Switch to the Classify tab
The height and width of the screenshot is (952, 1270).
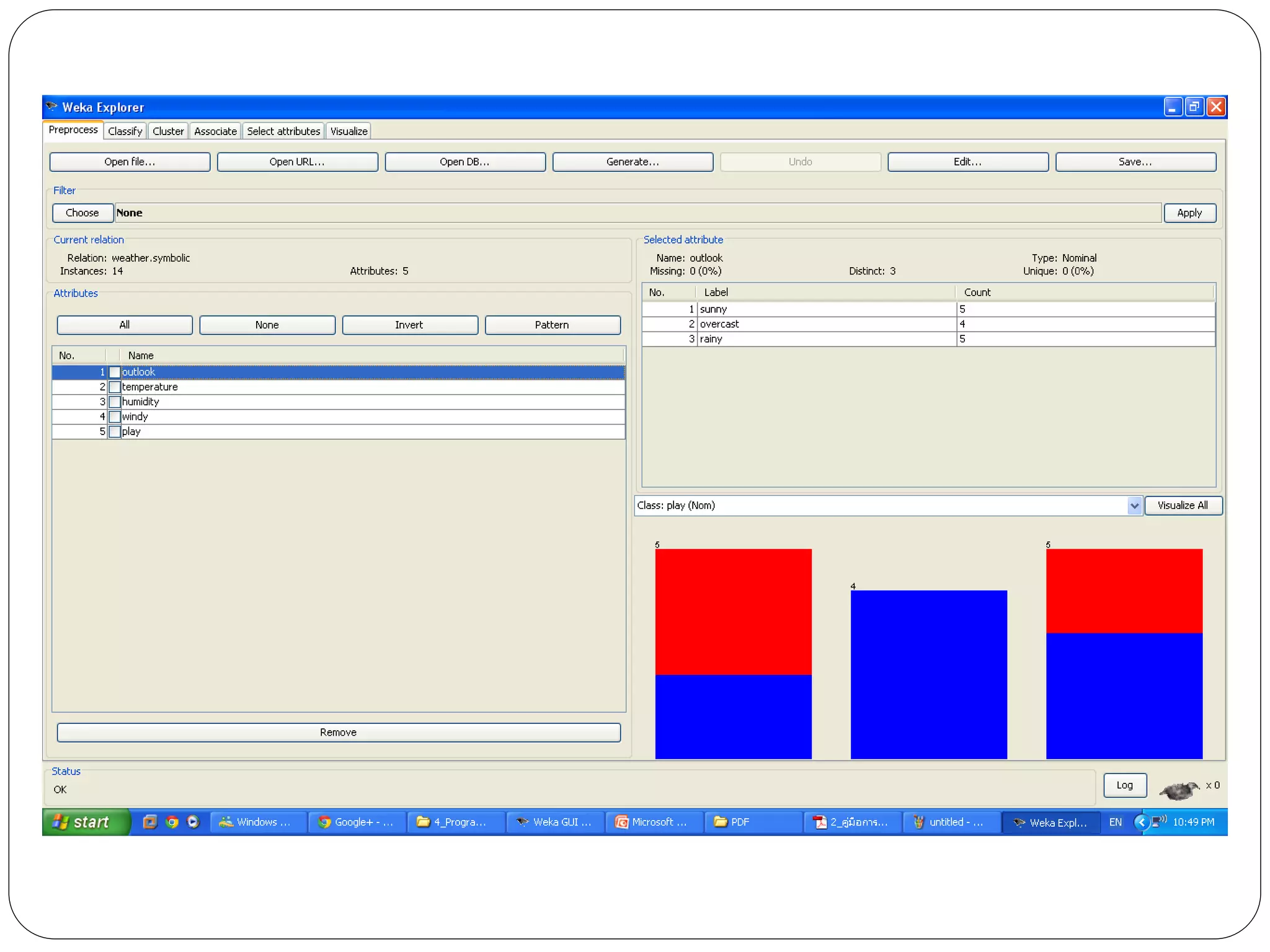click(x=125, y=131)
